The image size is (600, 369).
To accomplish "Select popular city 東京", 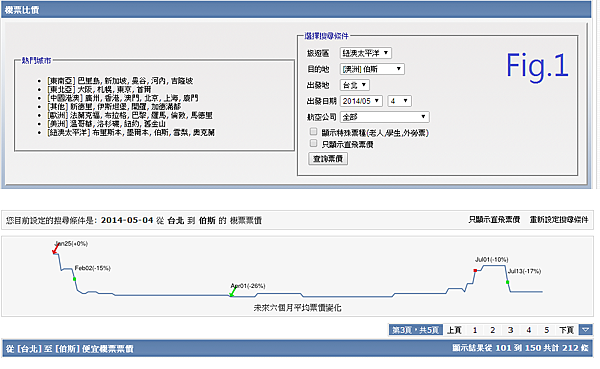I will point(124,89).
